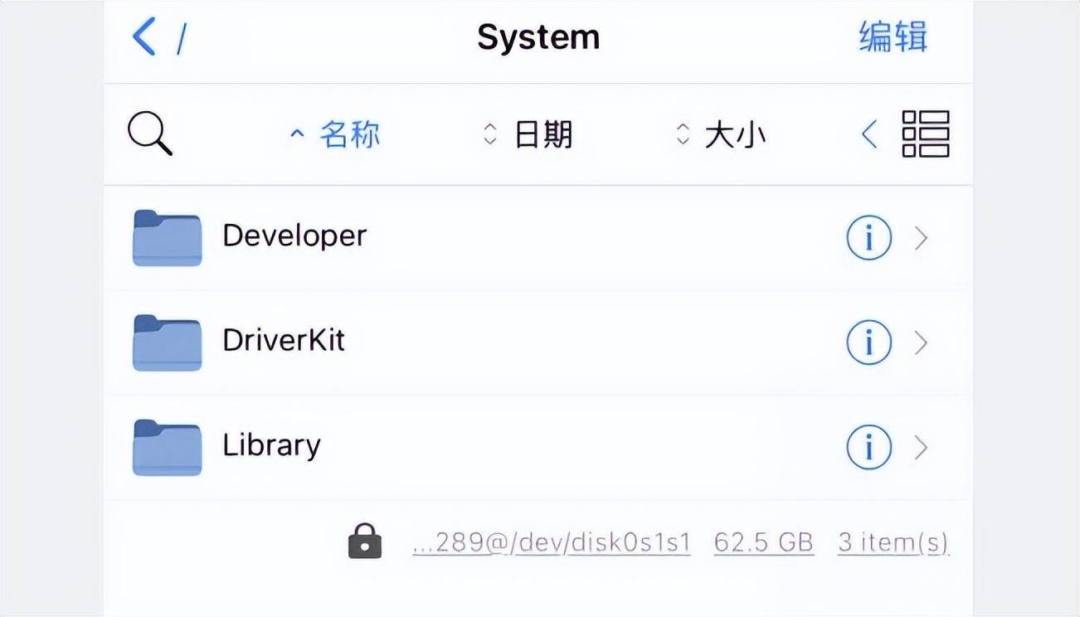Image resolution: width=1080 pixels, height=617 pixels.
Task: Open search with the magnifier icon
Action: pyautogui.click(x=149, y=133)
